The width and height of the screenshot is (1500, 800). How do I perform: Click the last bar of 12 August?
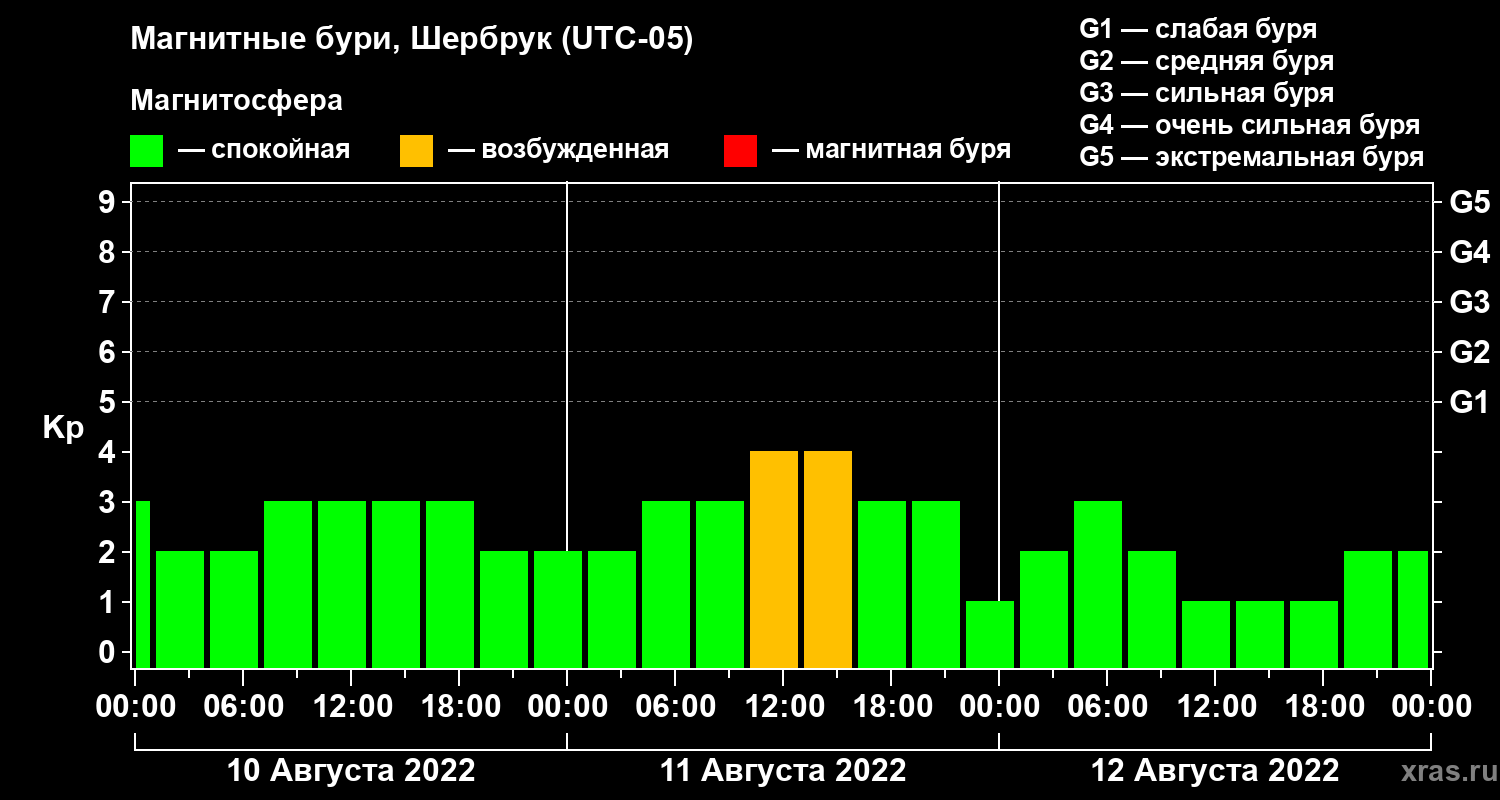[1413, 610]
